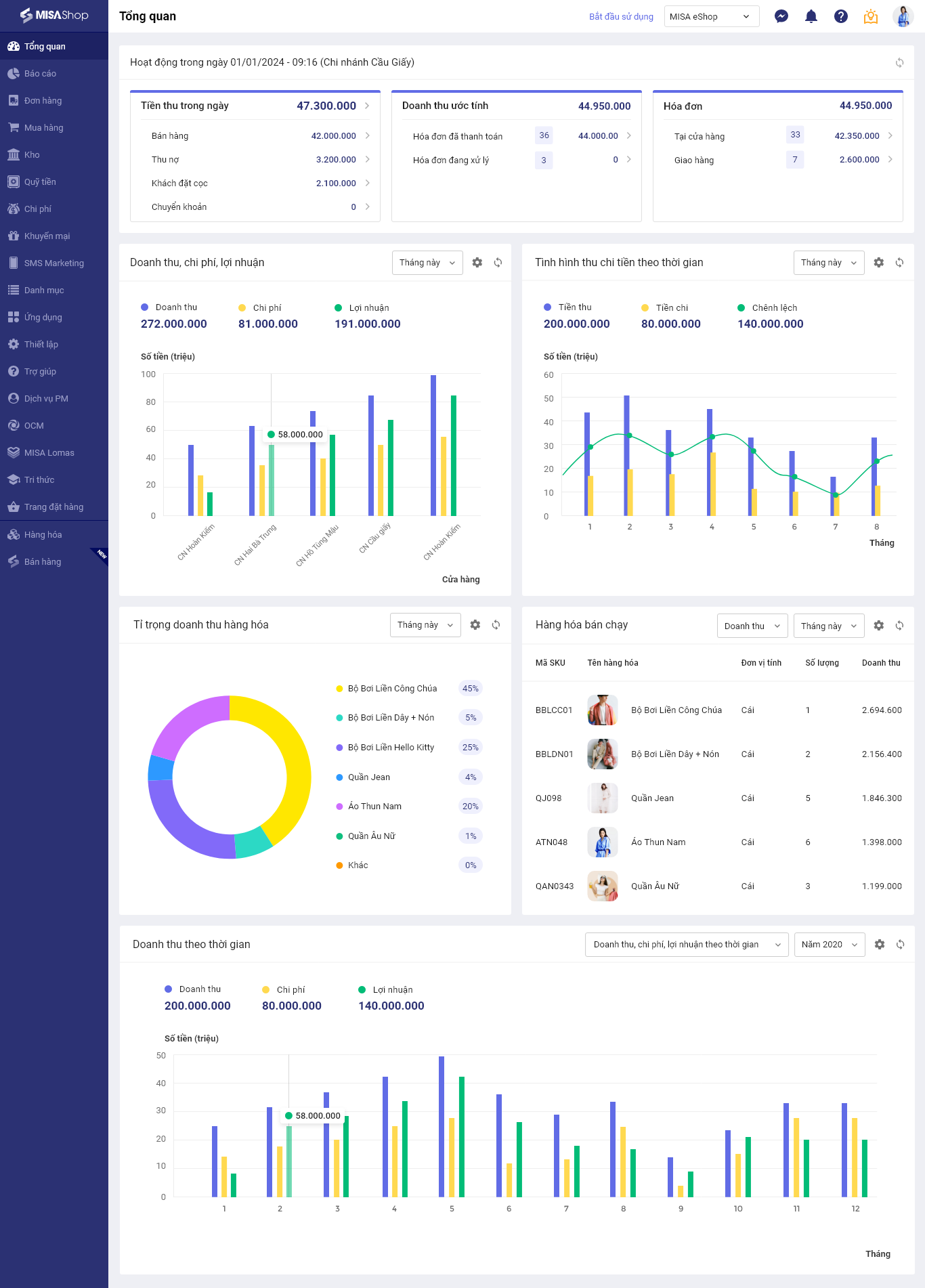Open settings gear for Tỉ trọng doanh thu hàng hóa
The width and height of the screenshot is (925, 1288).
tap(475, 625)
